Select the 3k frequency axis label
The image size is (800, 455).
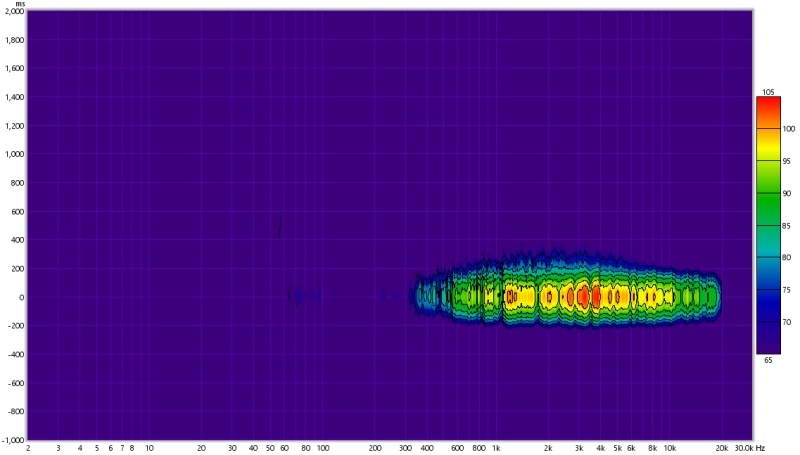click(579, 448)
